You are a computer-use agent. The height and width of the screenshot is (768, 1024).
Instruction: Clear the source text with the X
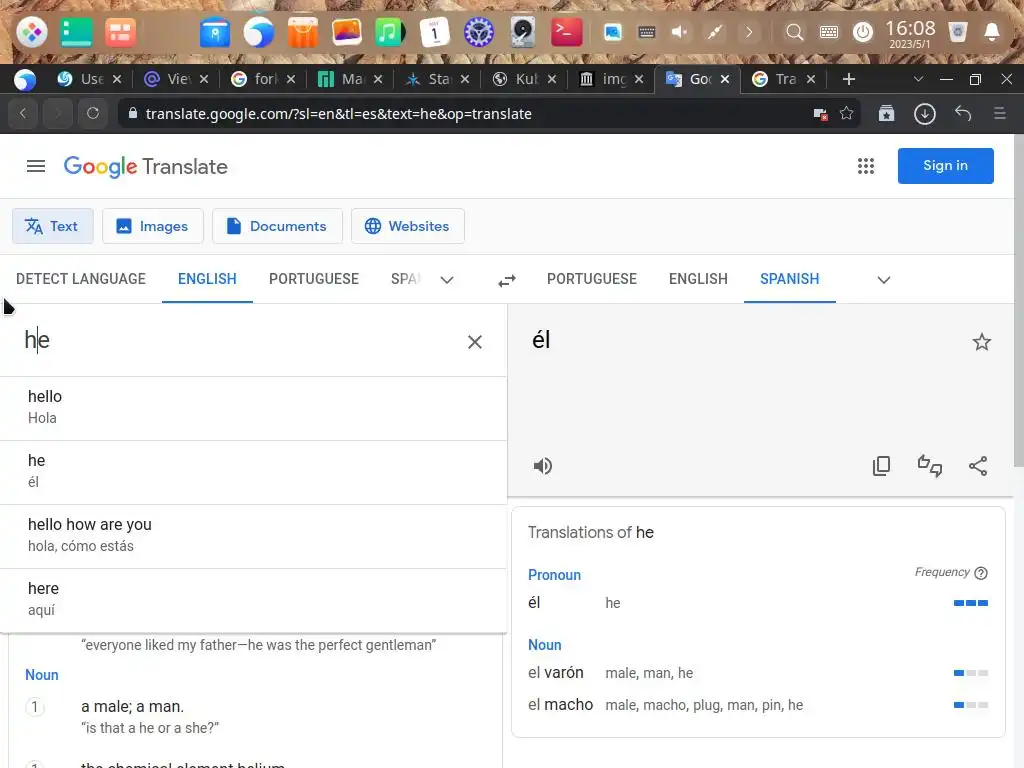tap(475, 342)
